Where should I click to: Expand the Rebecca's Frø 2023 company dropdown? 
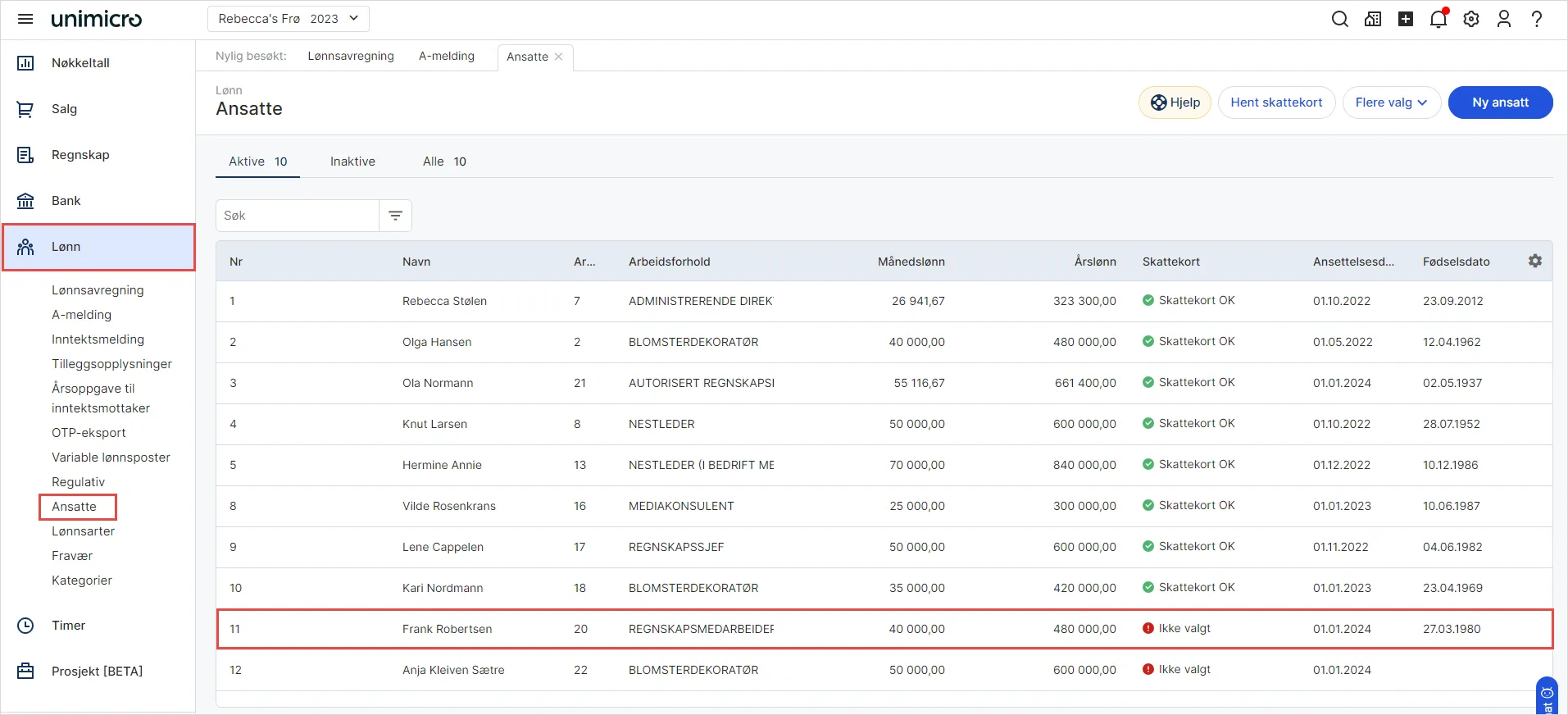288,19
